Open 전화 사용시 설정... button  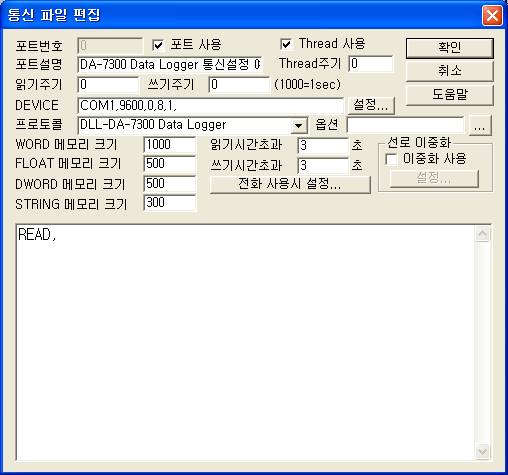click(x=290, y=184)
